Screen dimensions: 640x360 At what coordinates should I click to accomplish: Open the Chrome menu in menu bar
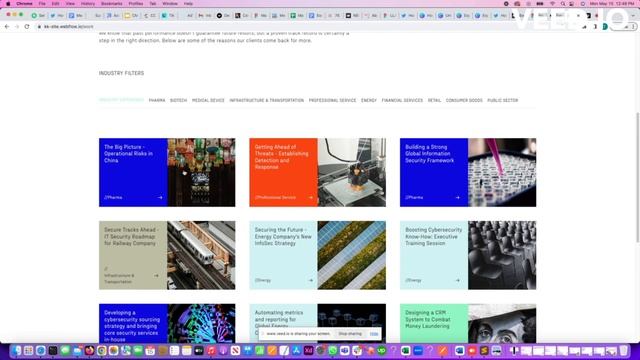point(24,4)
